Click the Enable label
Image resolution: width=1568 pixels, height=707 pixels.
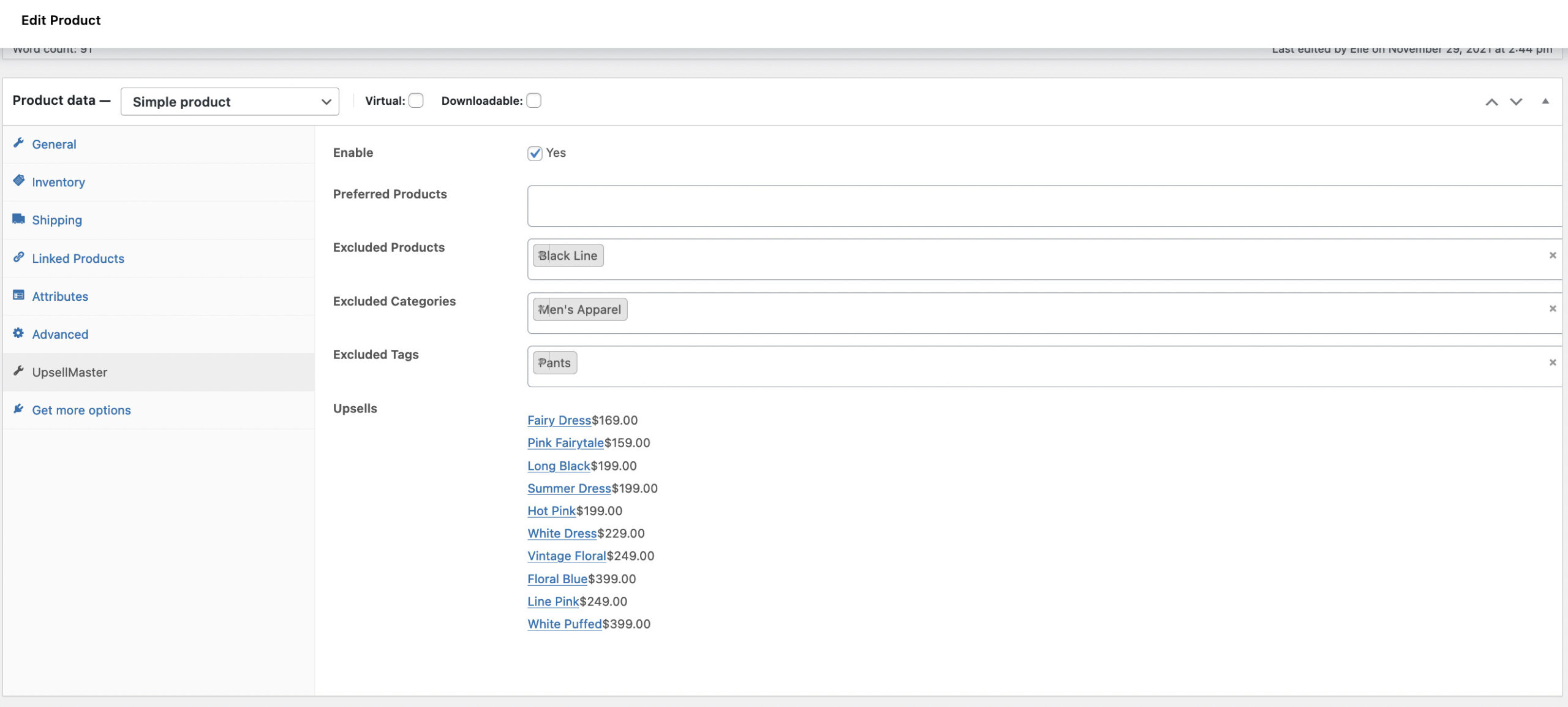(x=353, y=153)
